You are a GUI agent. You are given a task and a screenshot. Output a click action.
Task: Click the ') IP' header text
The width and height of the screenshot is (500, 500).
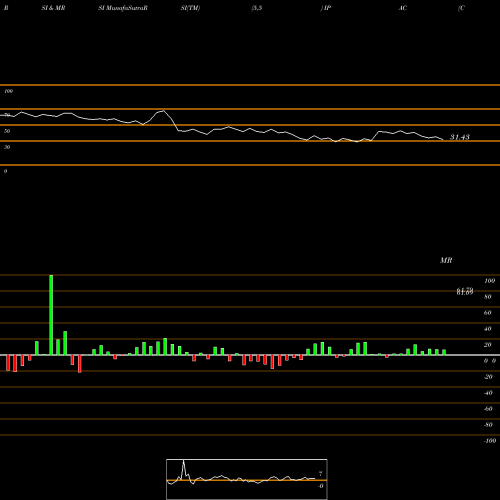coord(326,8)
